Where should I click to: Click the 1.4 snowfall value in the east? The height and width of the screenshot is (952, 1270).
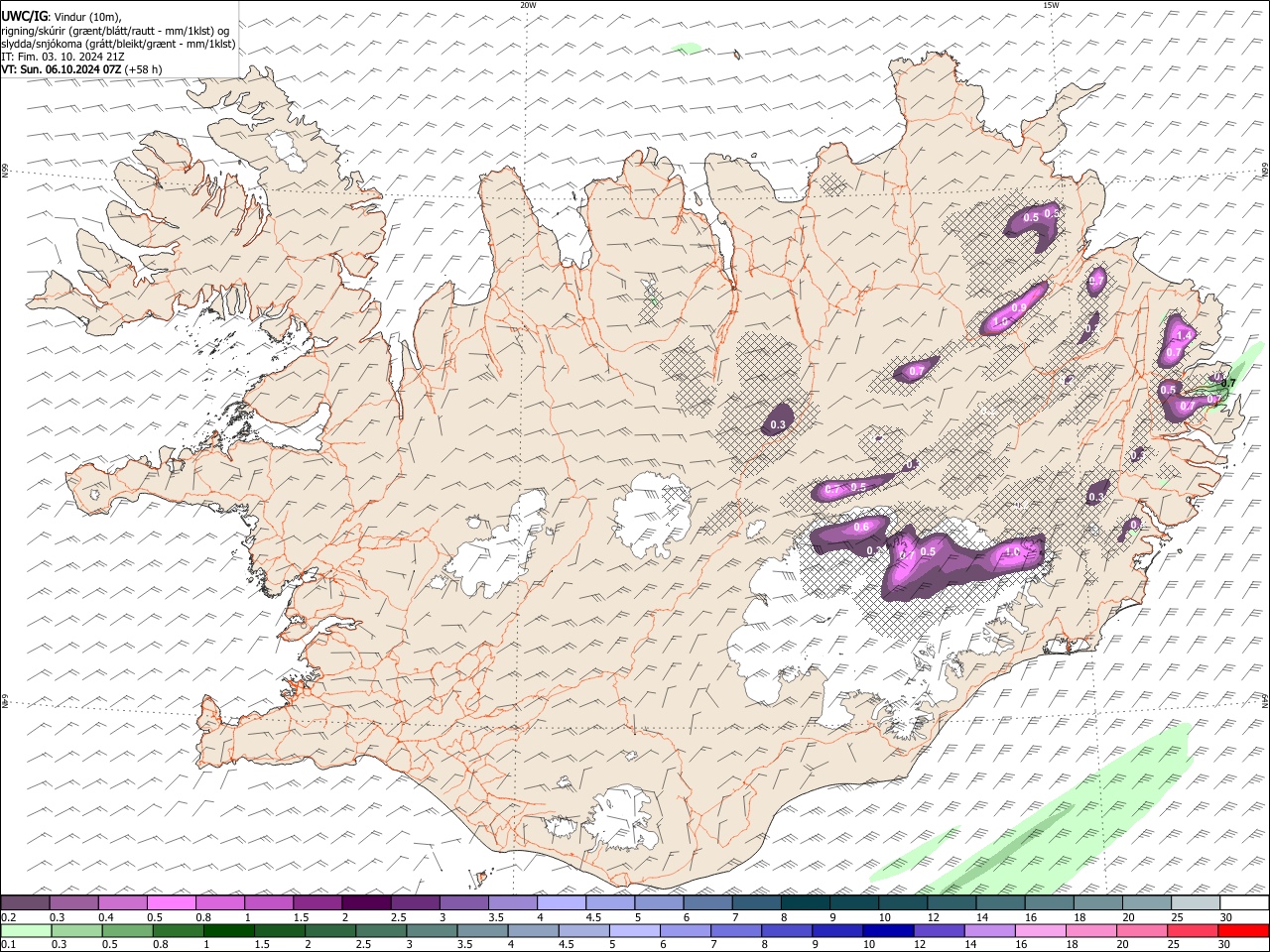(x=1183, y=334)
